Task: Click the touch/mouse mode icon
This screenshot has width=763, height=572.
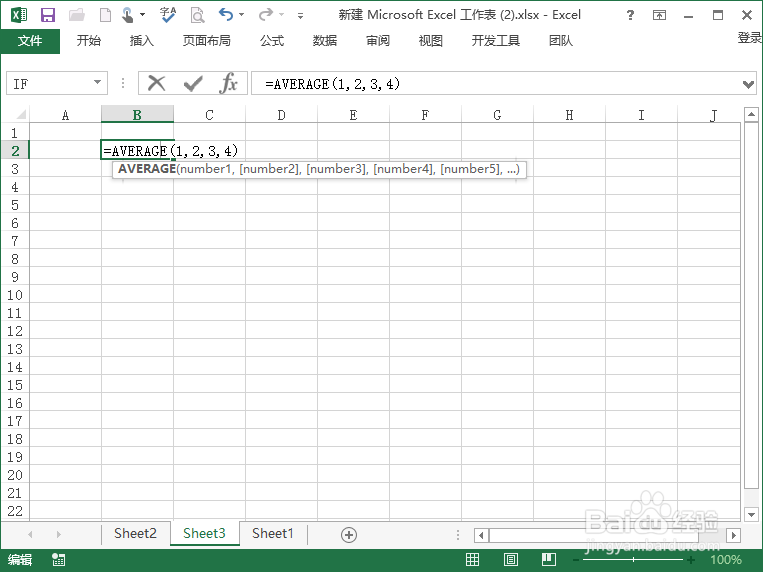Action: click(x=127, y=15)
